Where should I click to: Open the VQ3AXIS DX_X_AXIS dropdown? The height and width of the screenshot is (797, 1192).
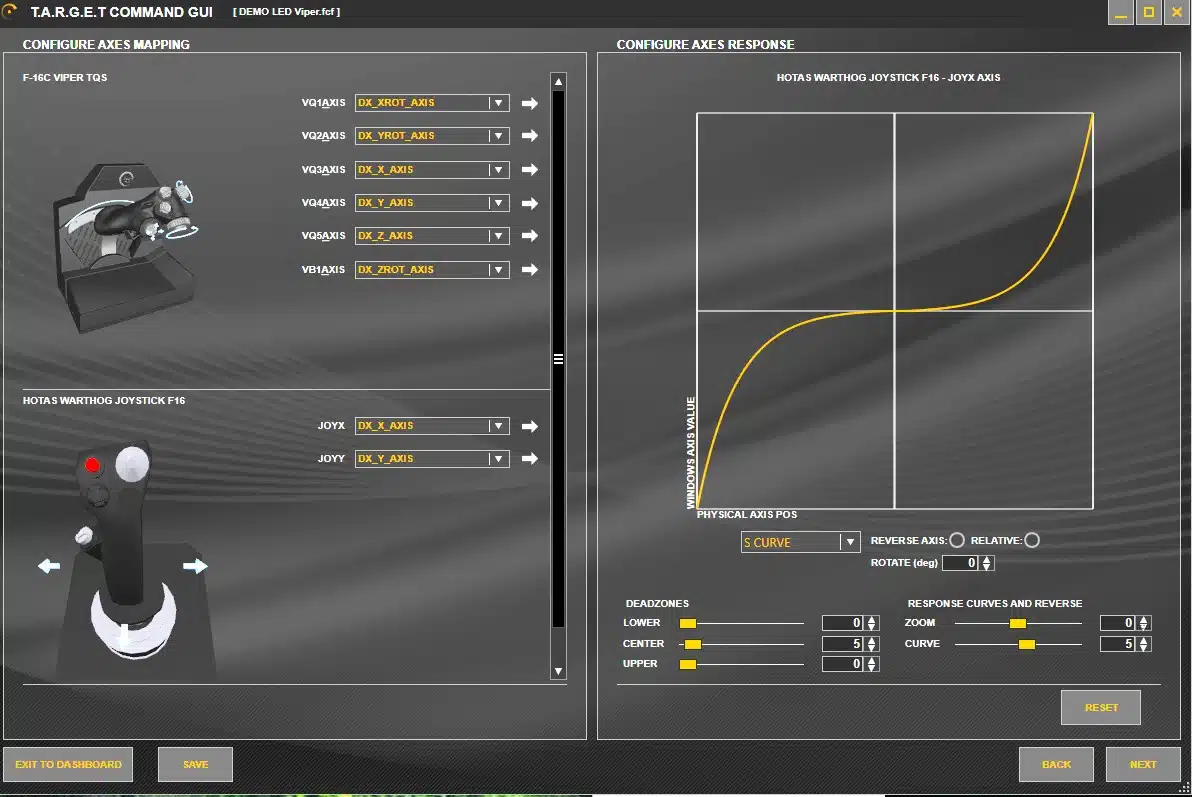432,170
